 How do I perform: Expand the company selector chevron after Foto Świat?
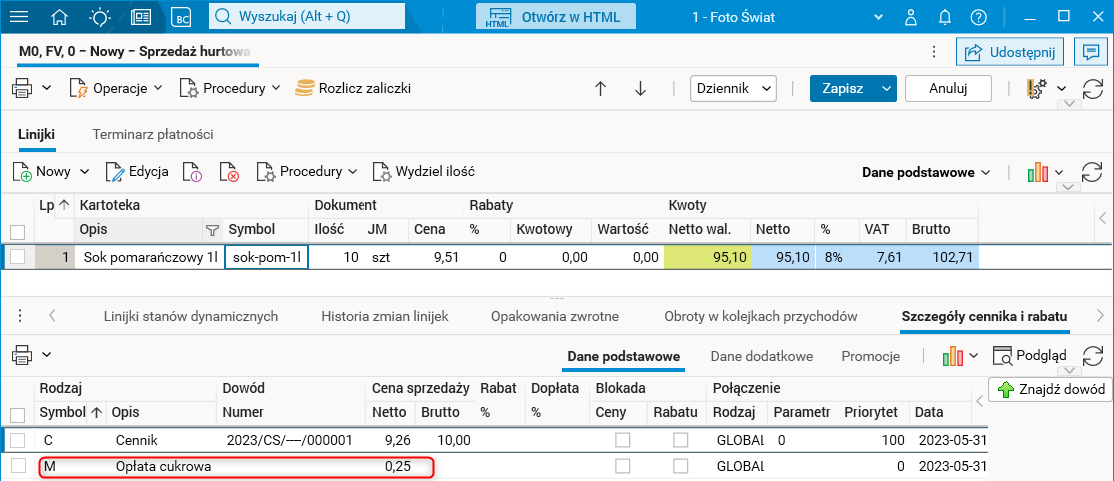tap(880, 16)
